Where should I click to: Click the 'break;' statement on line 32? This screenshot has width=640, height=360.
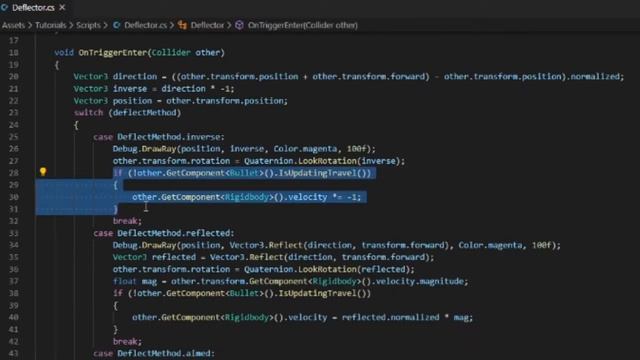click(127, 221)
